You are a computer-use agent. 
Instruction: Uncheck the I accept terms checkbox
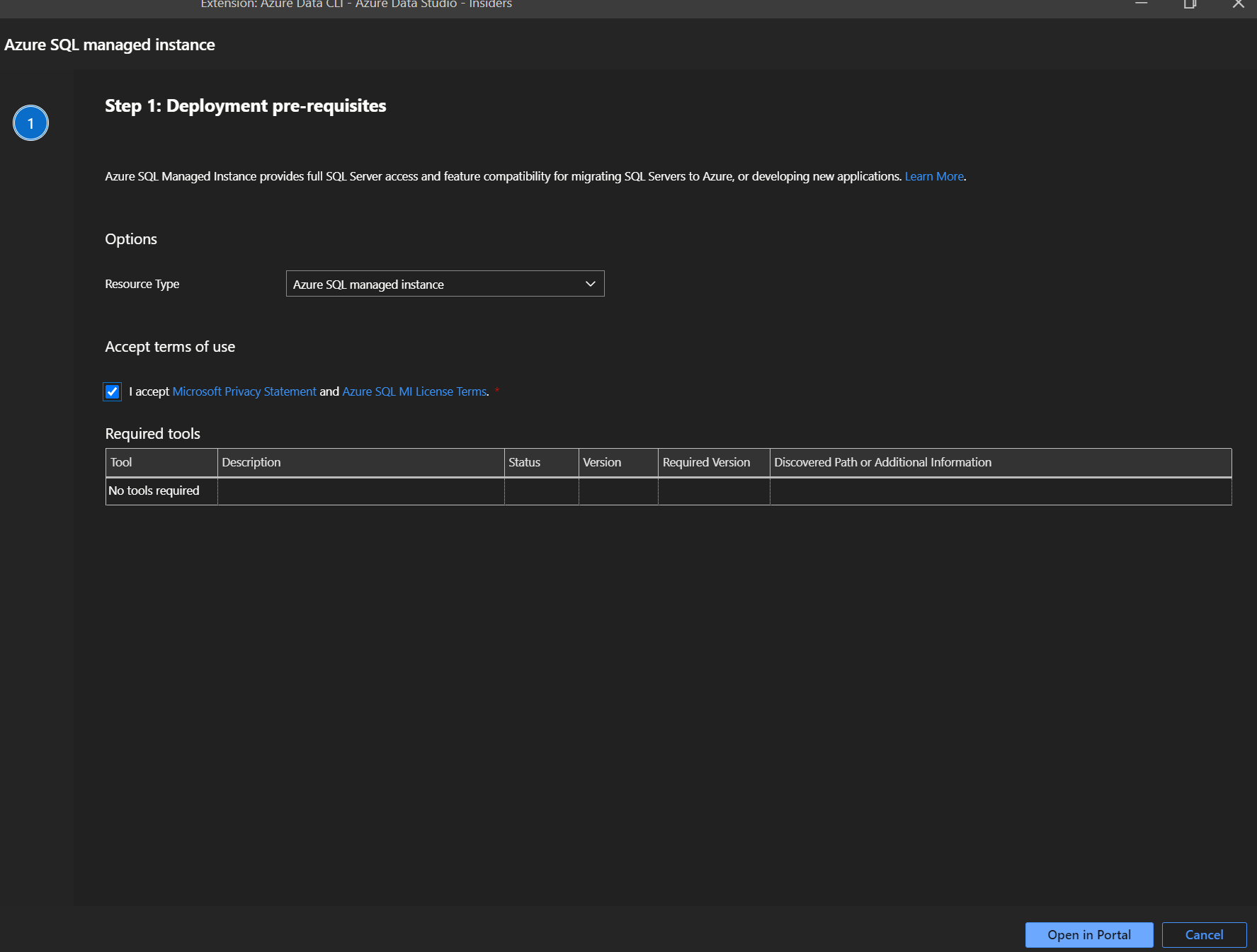pyautogui.click(x=113, y=391)
